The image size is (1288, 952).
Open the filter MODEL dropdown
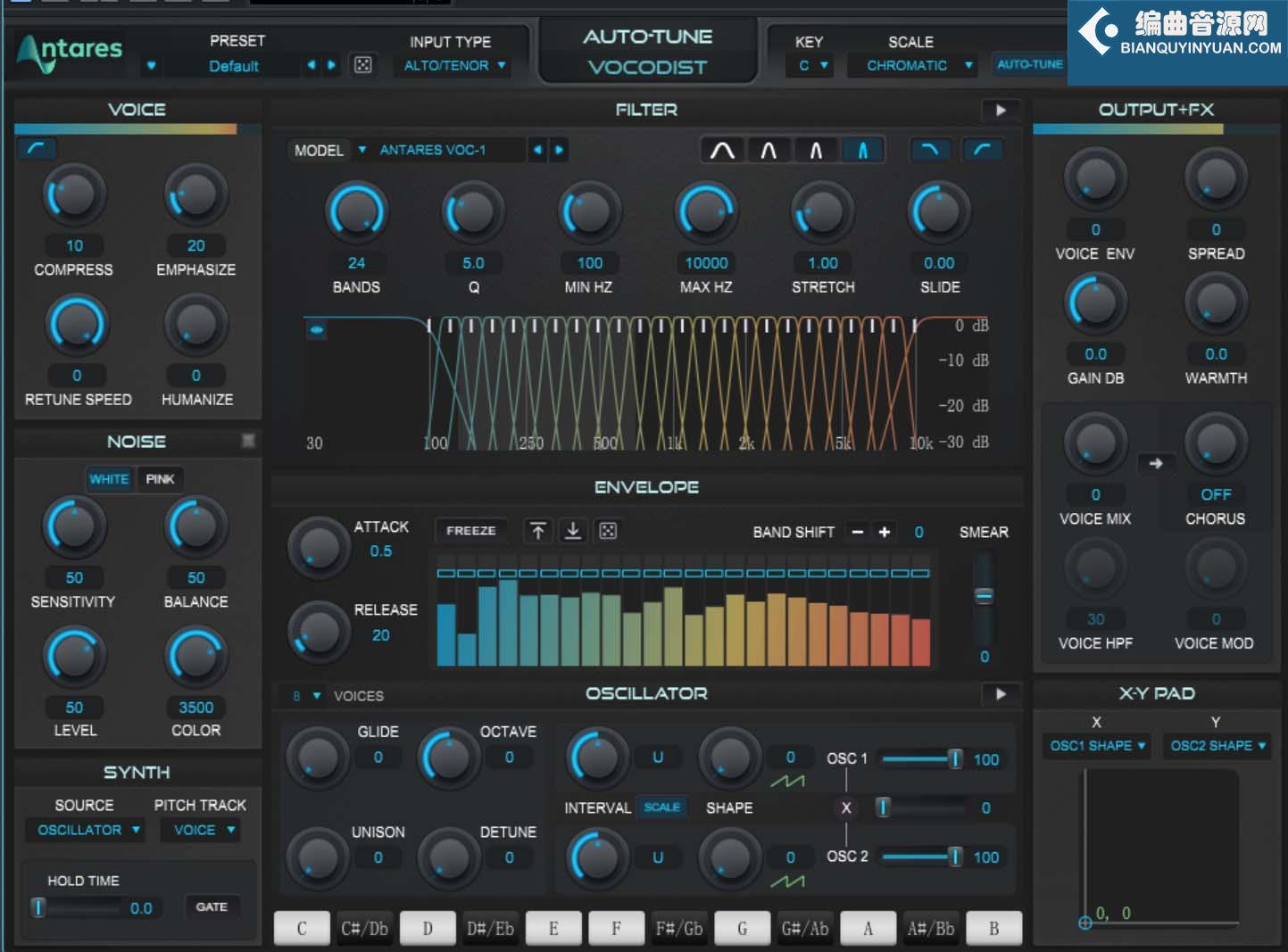[362, 150]
